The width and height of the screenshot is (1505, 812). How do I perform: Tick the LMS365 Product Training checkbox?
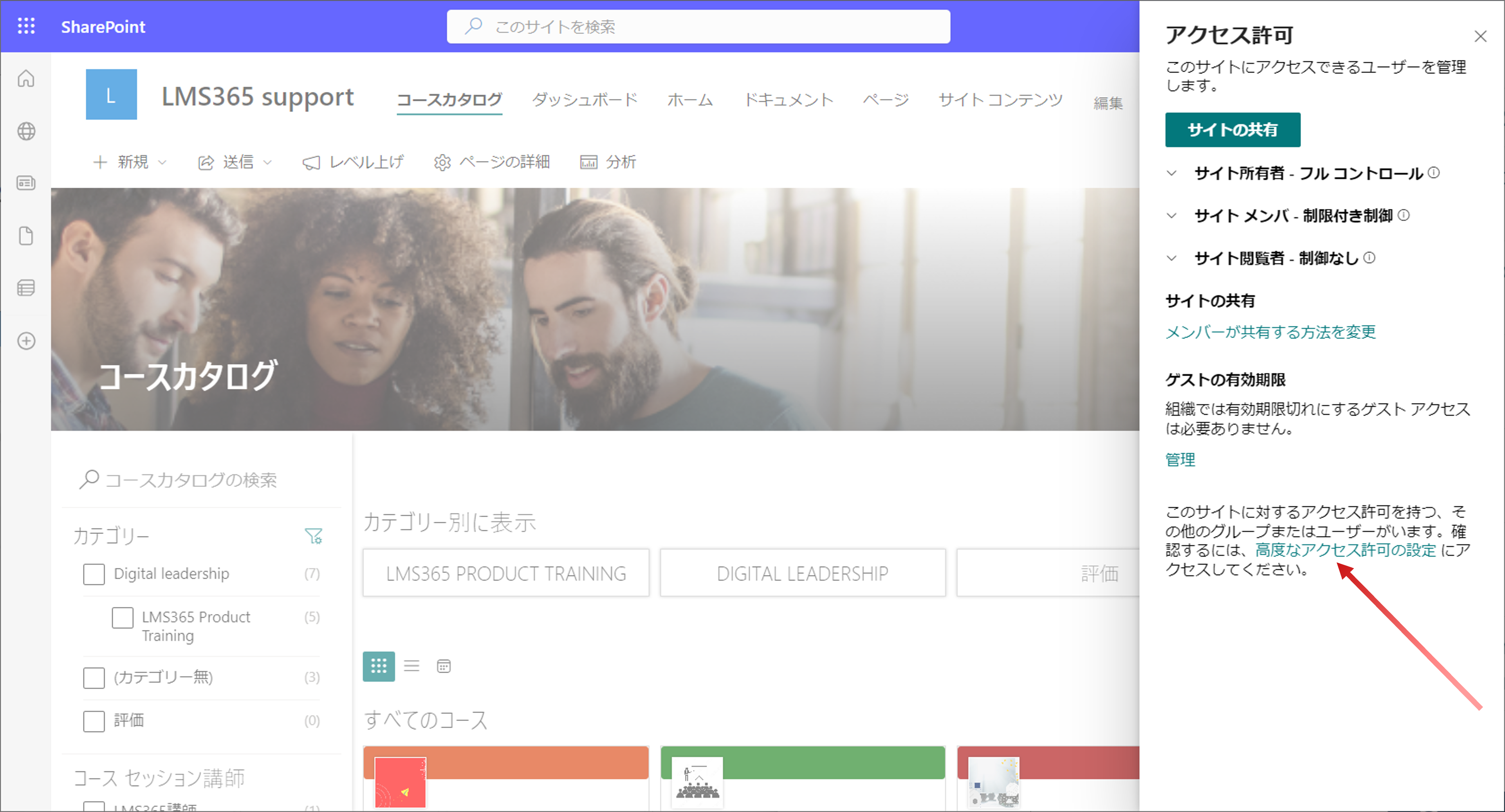tap(122, 618)
